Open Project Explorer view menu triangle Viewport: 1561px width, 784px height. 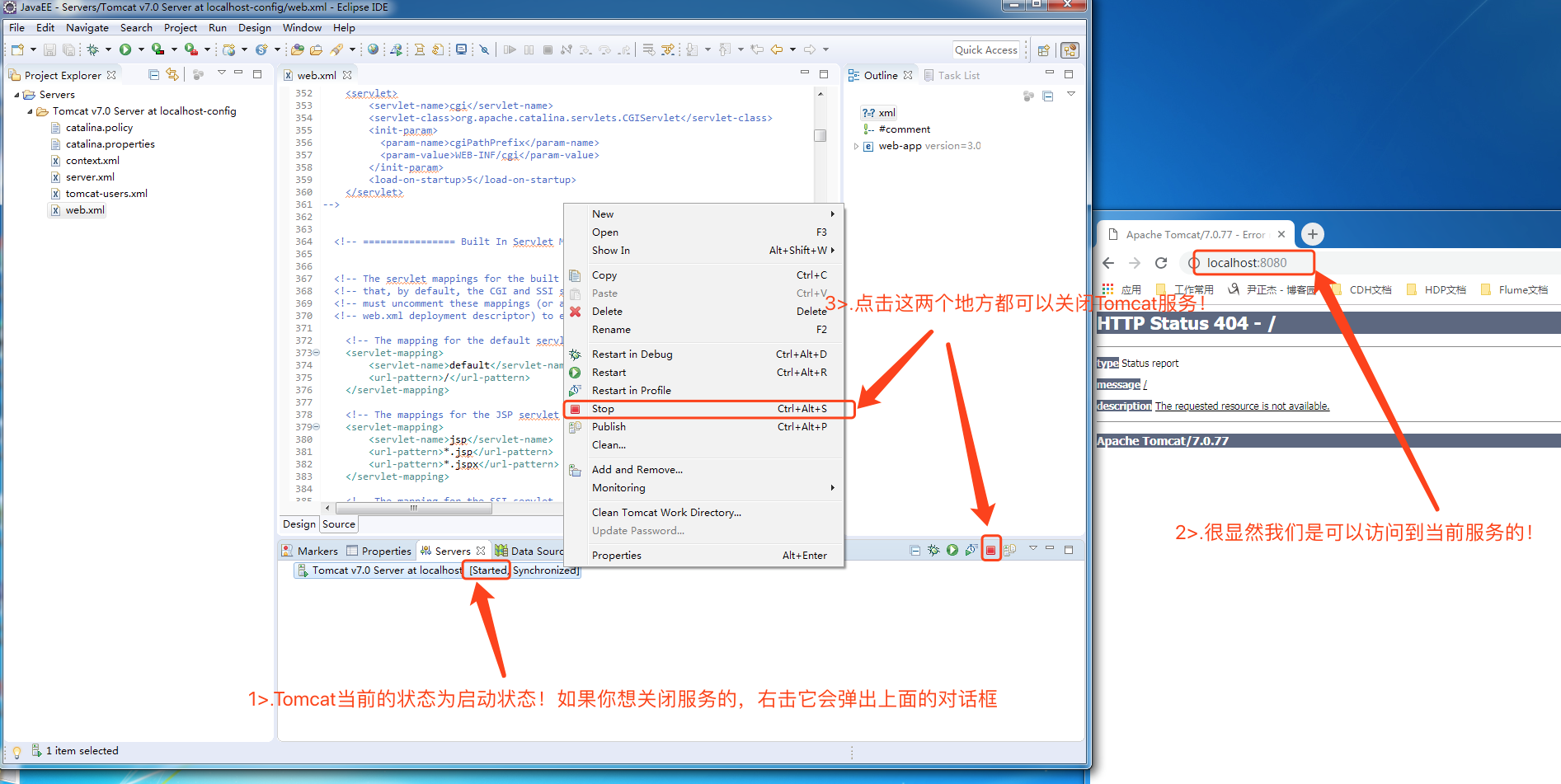pos(221,73)
